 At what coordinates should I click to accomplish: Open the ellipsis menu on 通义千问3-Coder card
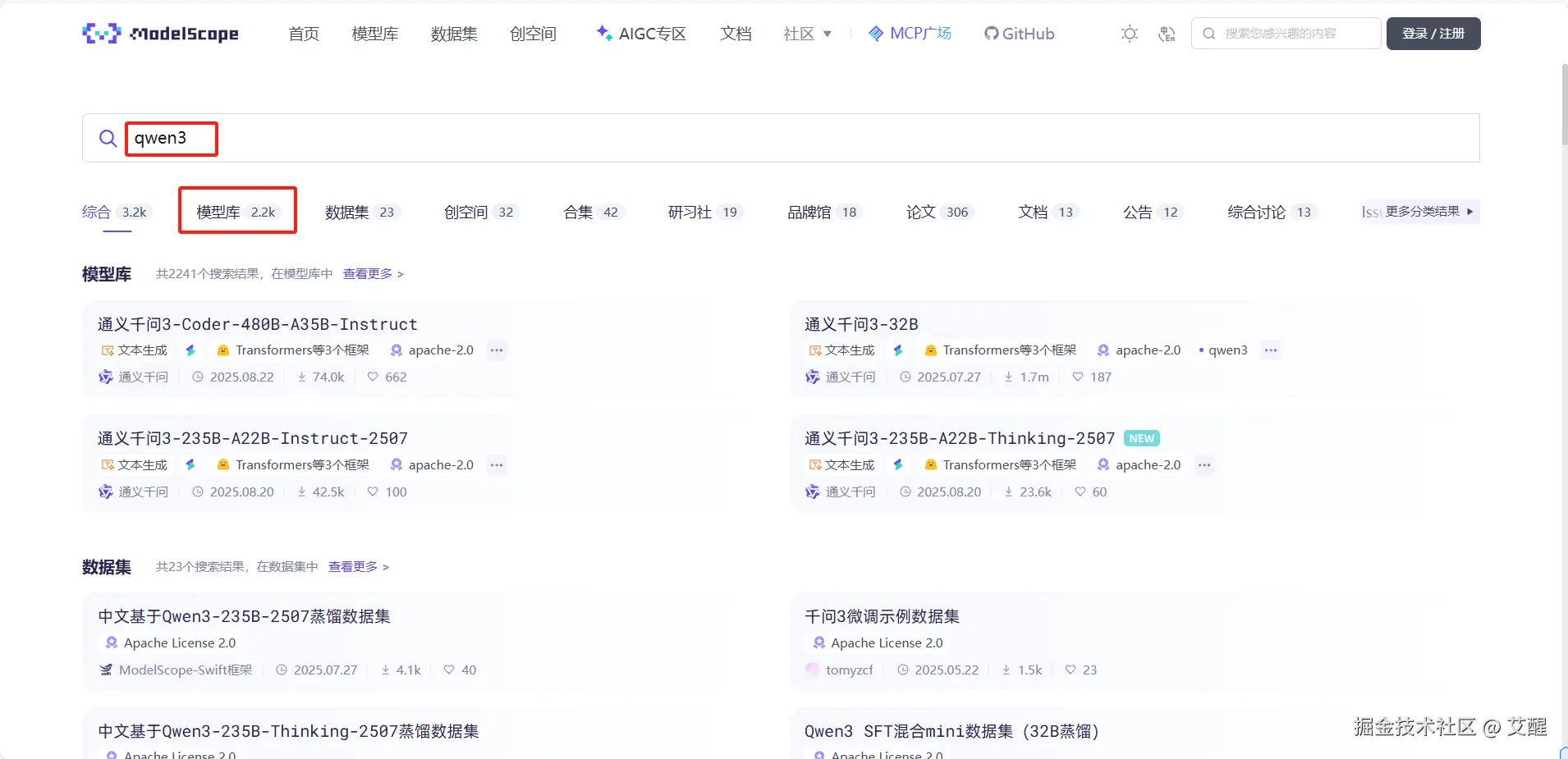[x=496, y=350]
